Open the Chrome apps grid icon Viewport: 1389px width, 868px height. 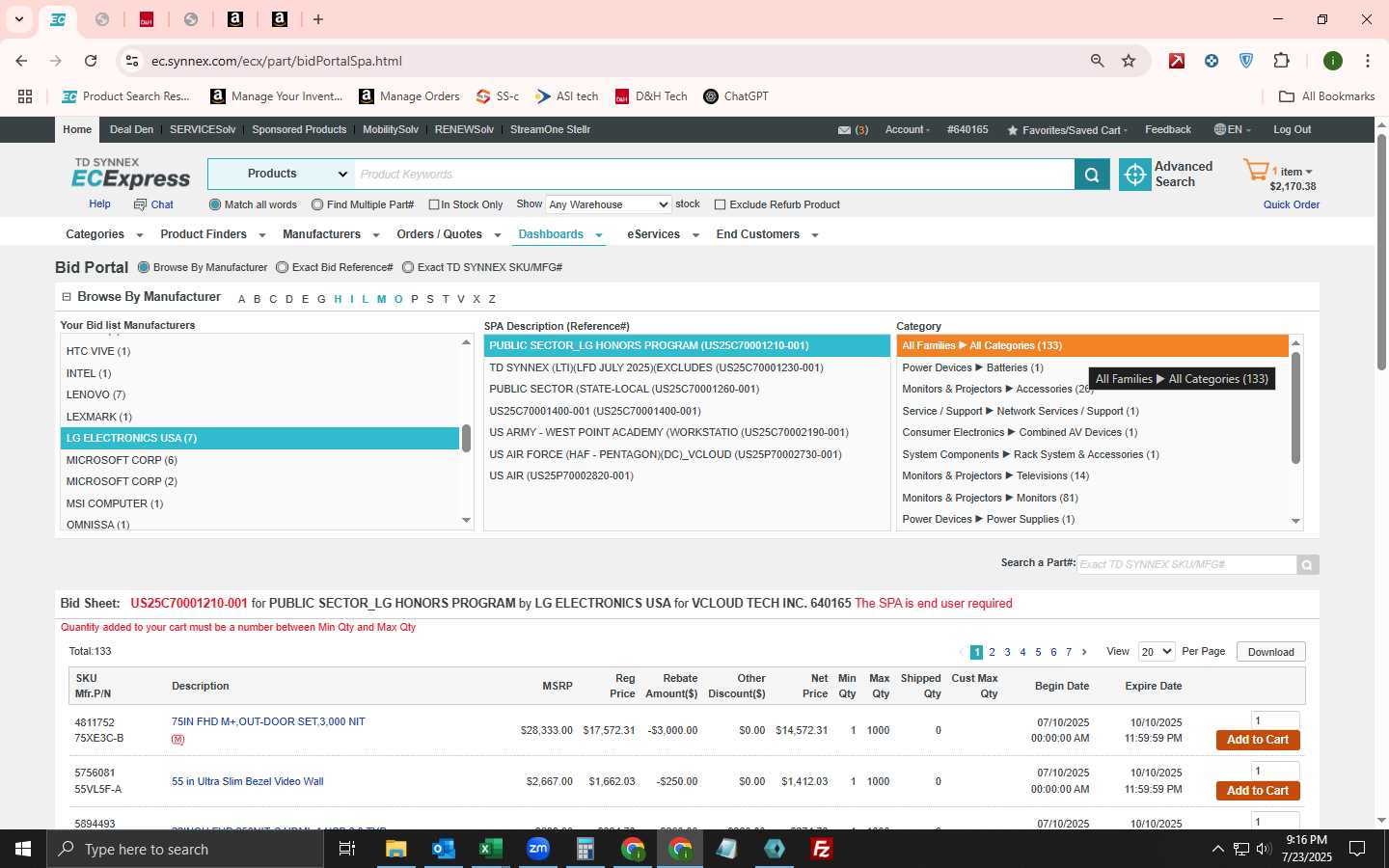pyautogui.click(x=25, y=96)
